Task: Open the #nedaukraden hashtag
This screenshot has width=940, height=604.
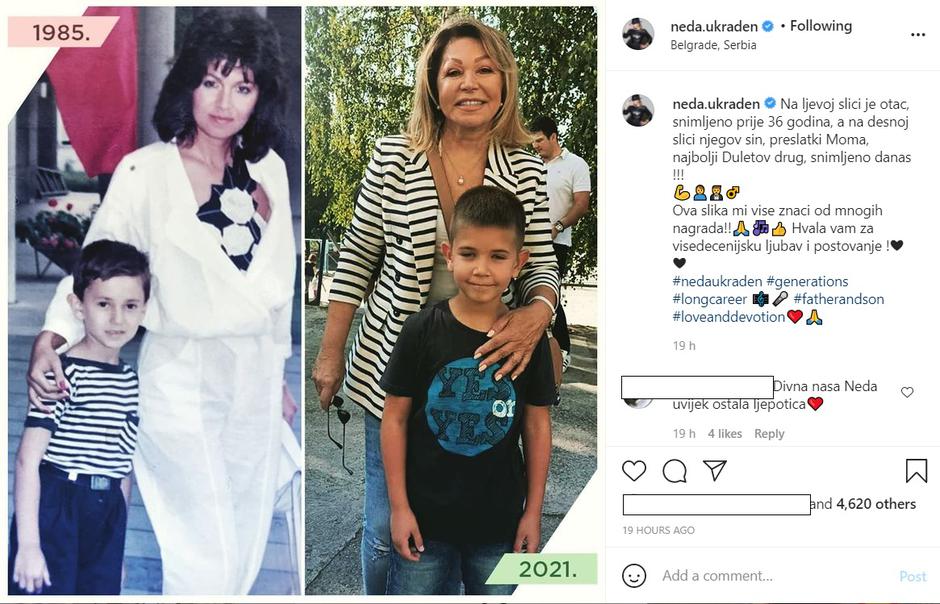Action: point(717,281)
